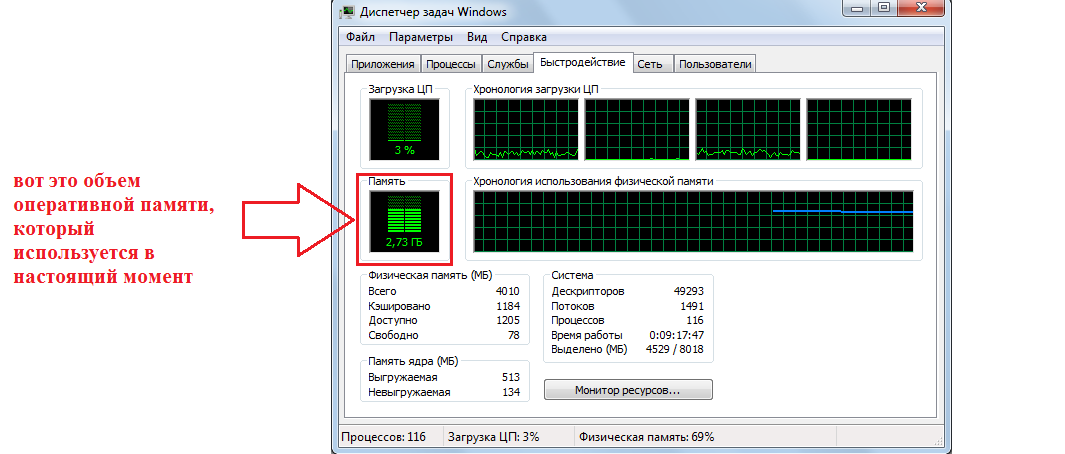Click the CPU load 3 % gauge
This screenshot has height=454, width=1065.
[404, 129]
